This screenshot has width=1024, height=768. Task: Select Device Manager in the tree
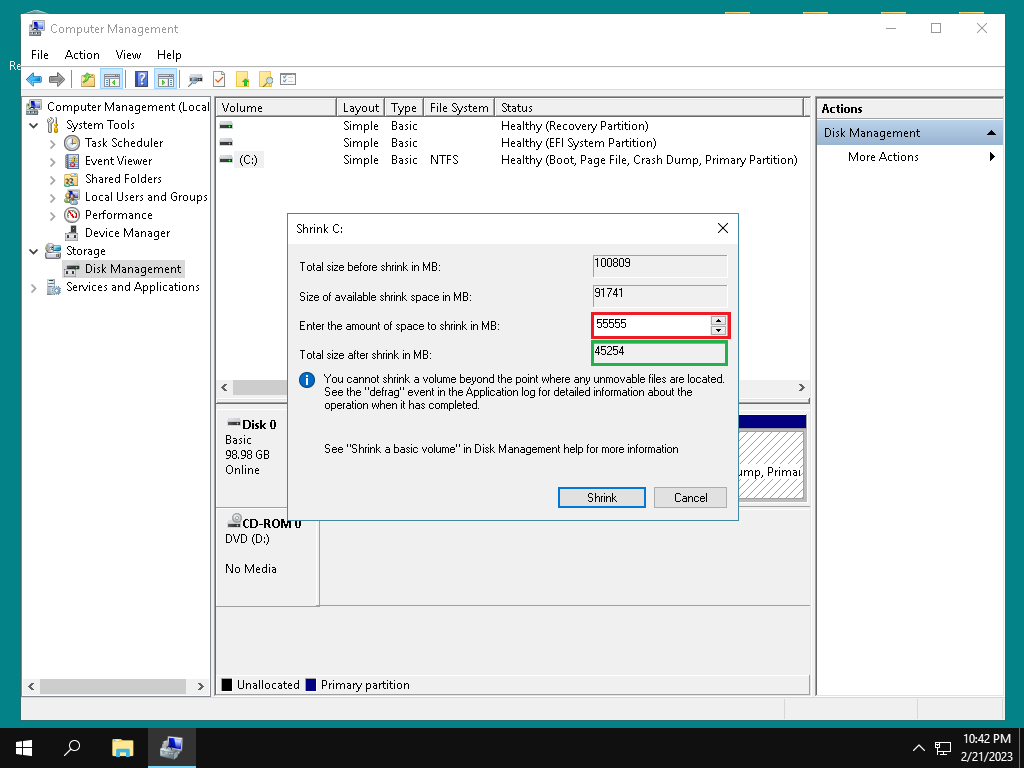[127, 233]
